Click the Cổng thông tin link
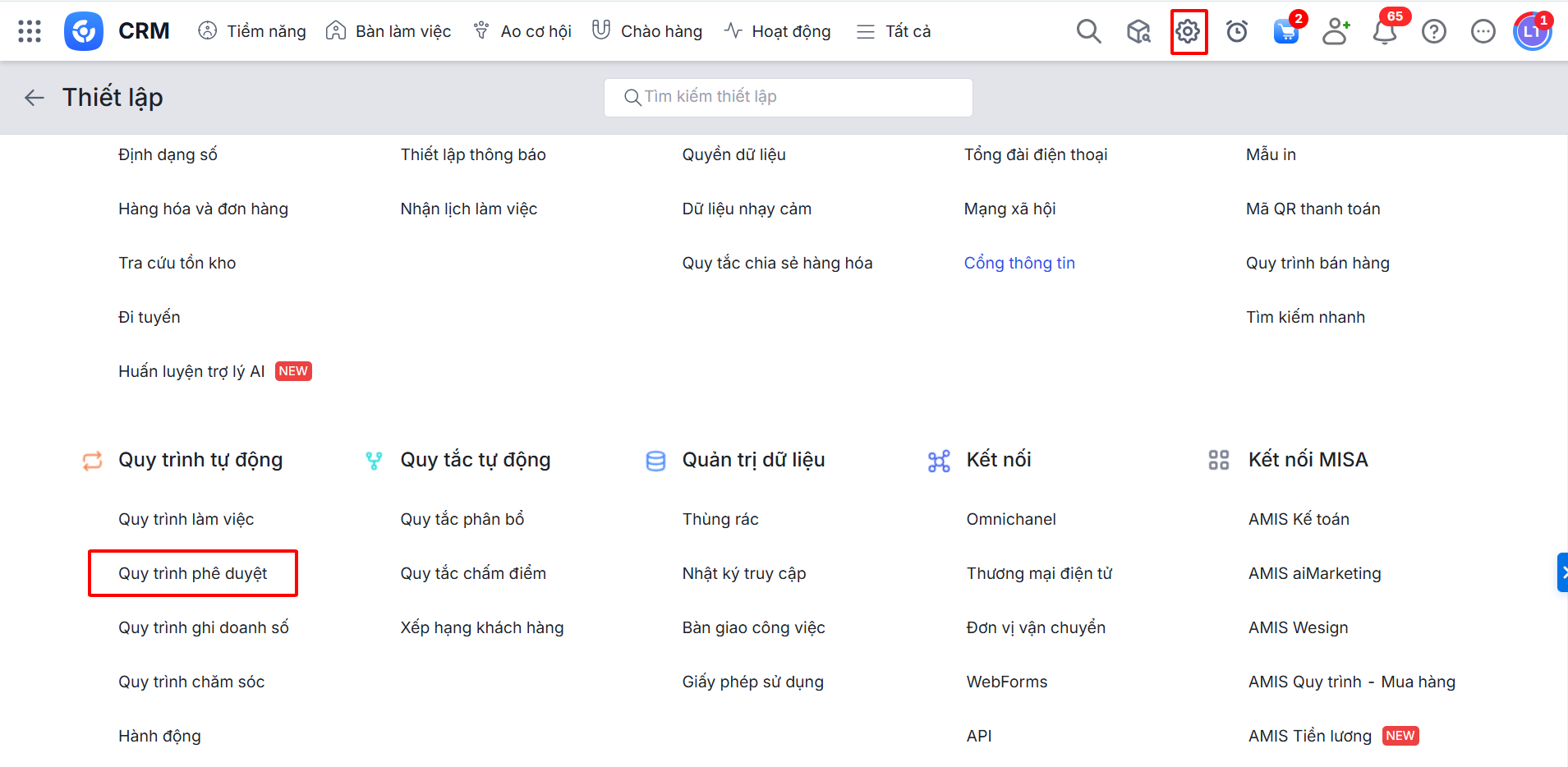This screenshot has width=1568, height=767. (x=1019, y=263)
